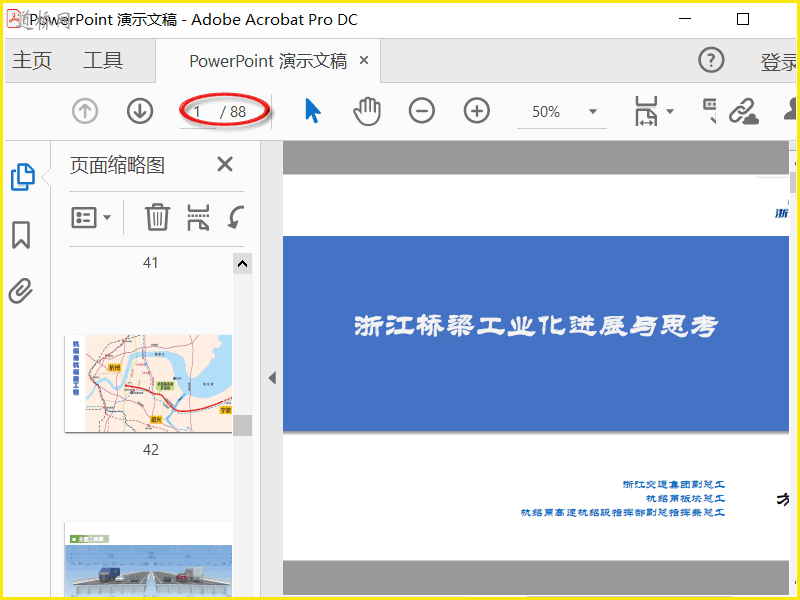The image size is (800, 600).
Task: Minimize the Acrobat window
Action: pos(685,19)
